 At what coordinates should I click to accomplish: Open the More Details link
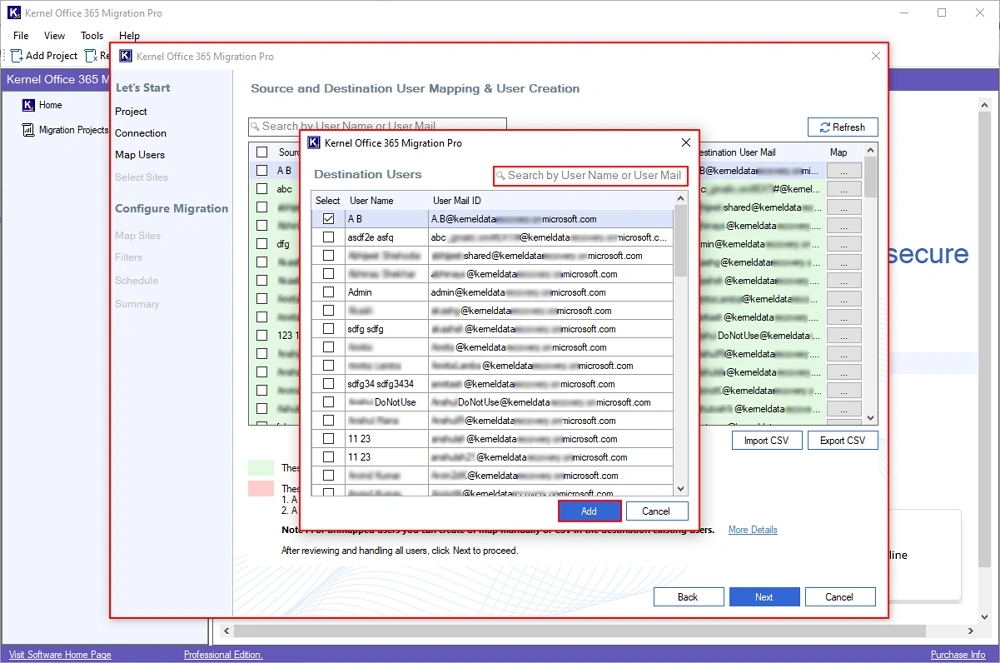point(752,530)
